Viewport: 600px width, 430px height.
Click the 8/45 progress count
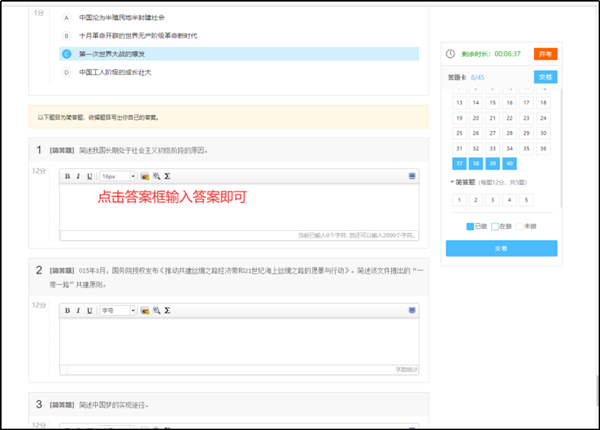coord(478,78)
